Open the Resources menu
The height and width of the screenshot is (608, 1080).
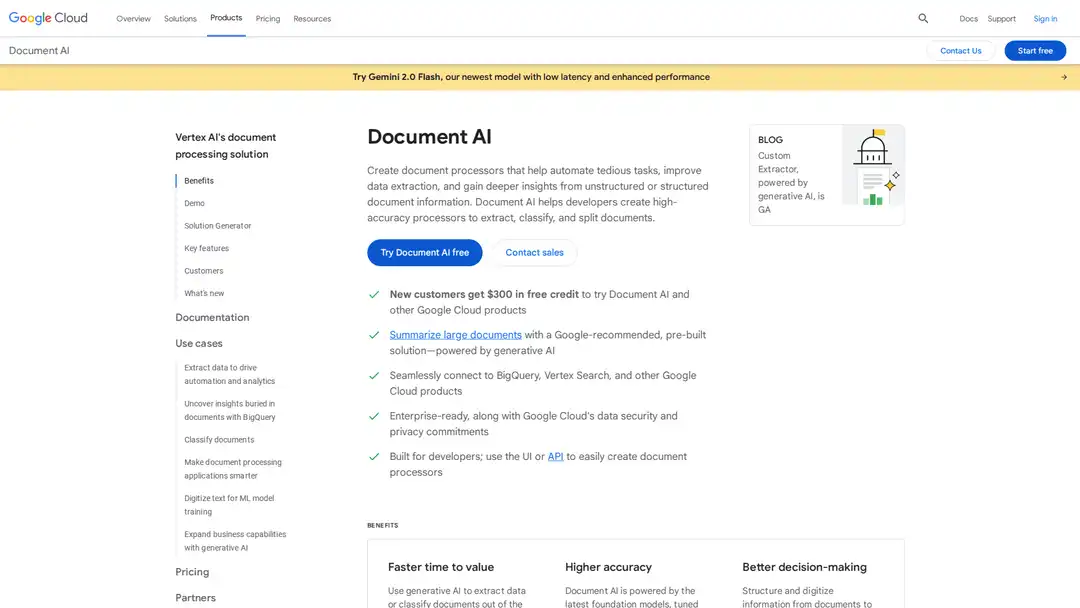[x=312, y=19]
